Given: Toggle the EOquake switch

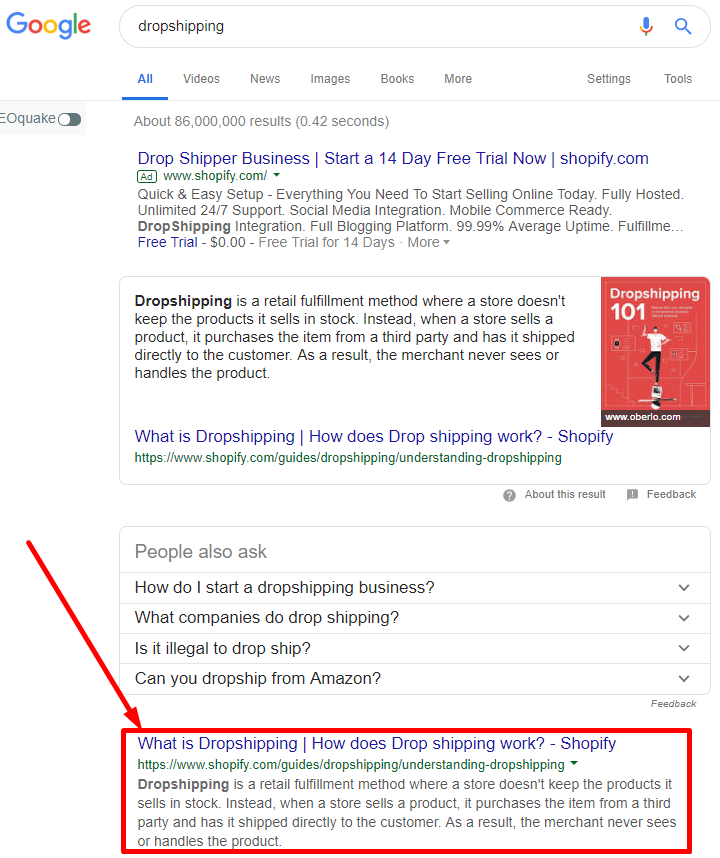Looking at the screenshot, I should [x=69, y=120].
